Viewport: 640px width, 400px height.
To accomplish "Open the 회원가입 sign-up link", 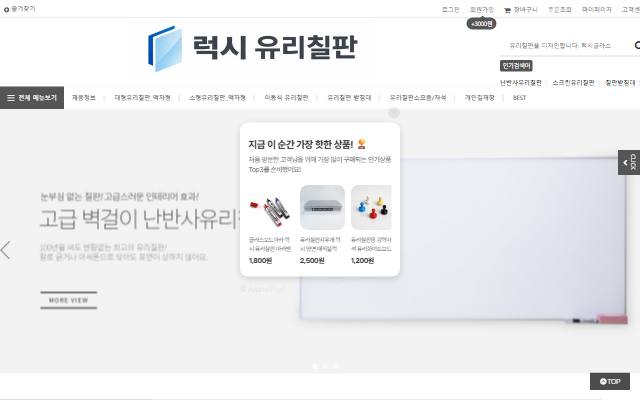I will 482,9.
